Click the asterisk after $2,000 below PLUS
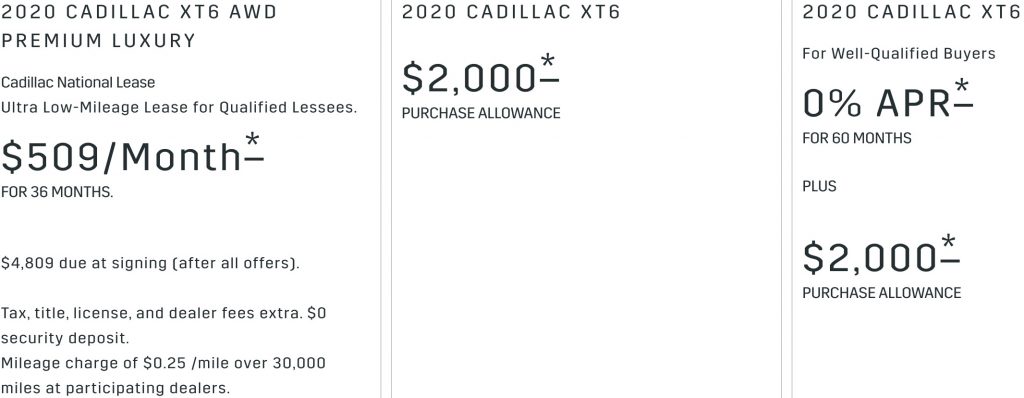Image resolution: width=1024 pixels, height=398 pixels. point(950,250)
